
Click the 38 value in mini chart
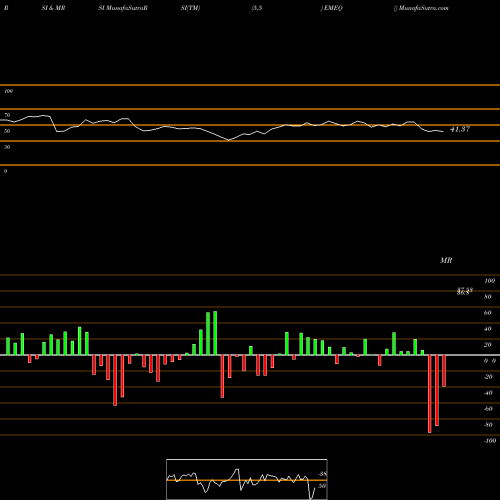click(x=323, y=474)
